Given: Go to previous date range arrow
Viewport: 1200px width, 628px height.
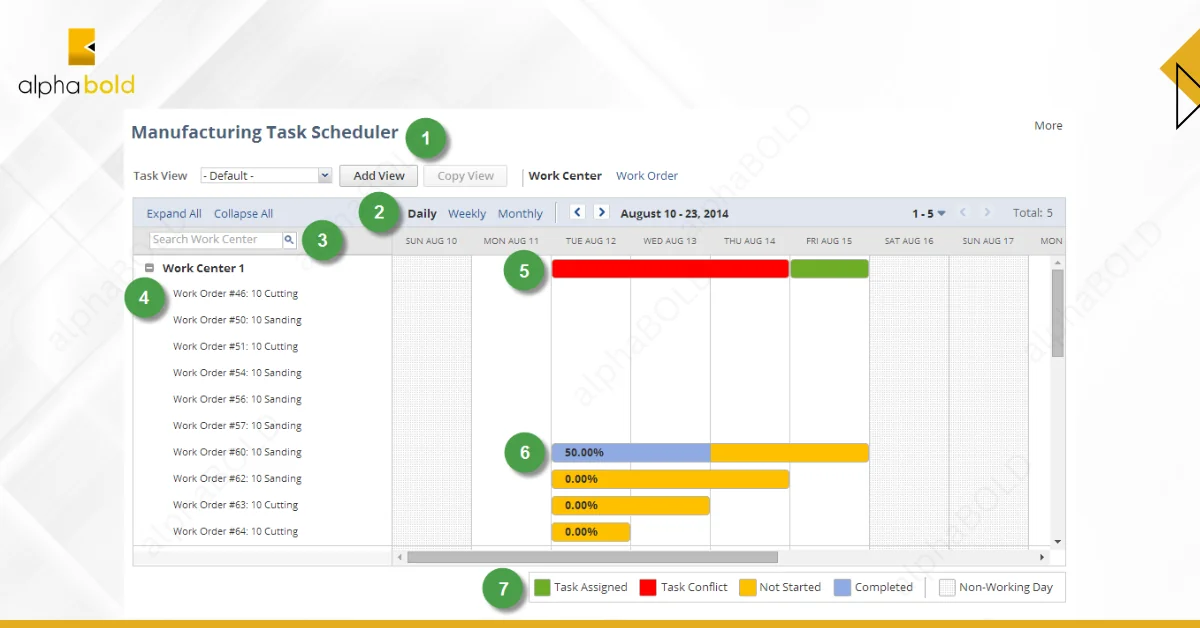Looking at the screenshot, I should click(x=577, y=212).
